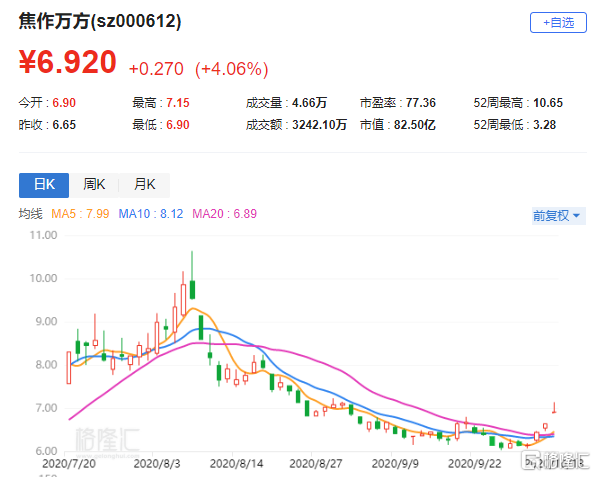The height and width of the screenshot is (477, 596).
Task: Click the change percent (+4.06%)
Action: pos(231,70)
